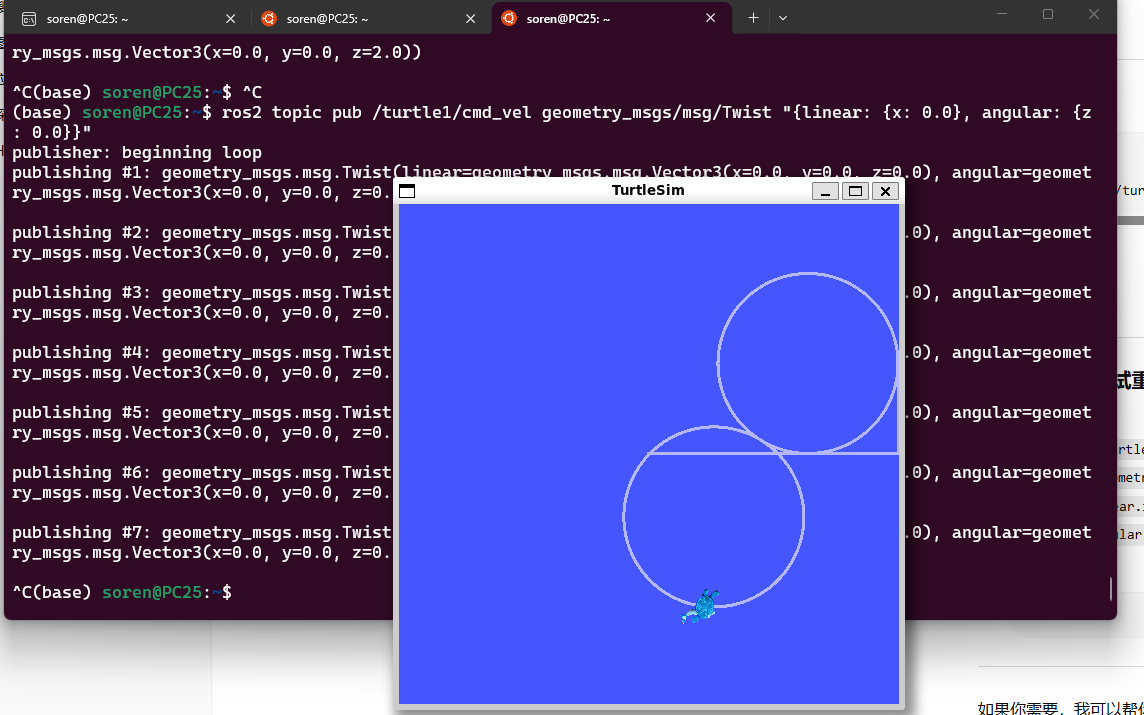Screen dimensions: 1144x715
Task: Click the final soren@PC25 prompt line
Action: 123,592
